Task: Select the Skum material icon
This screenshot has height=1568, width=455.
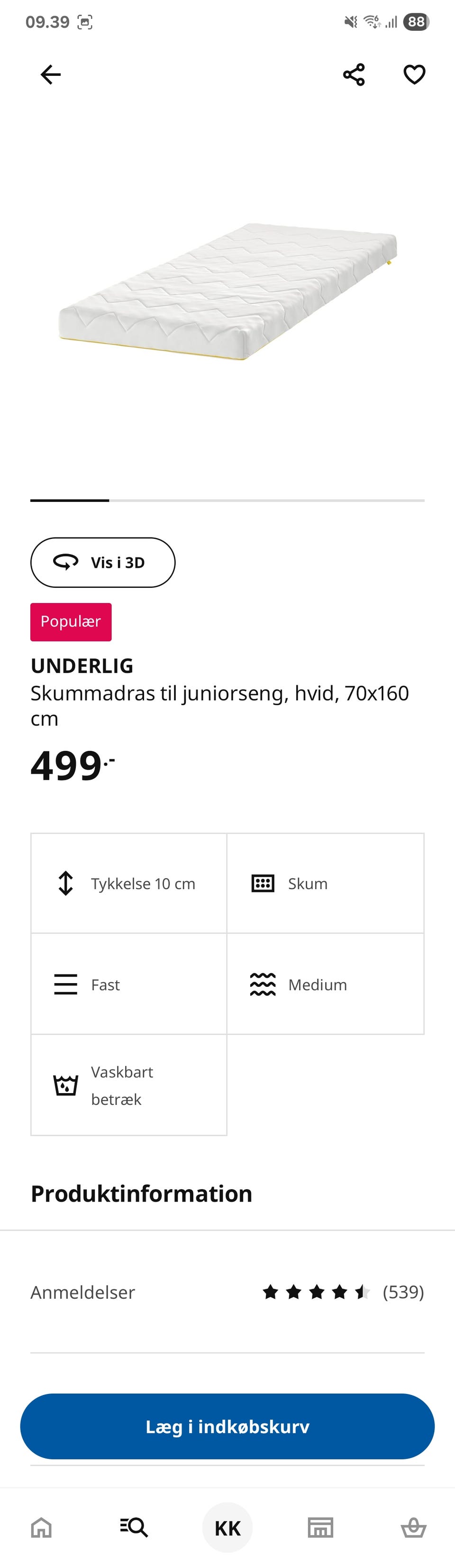Action: coord(263,883)
